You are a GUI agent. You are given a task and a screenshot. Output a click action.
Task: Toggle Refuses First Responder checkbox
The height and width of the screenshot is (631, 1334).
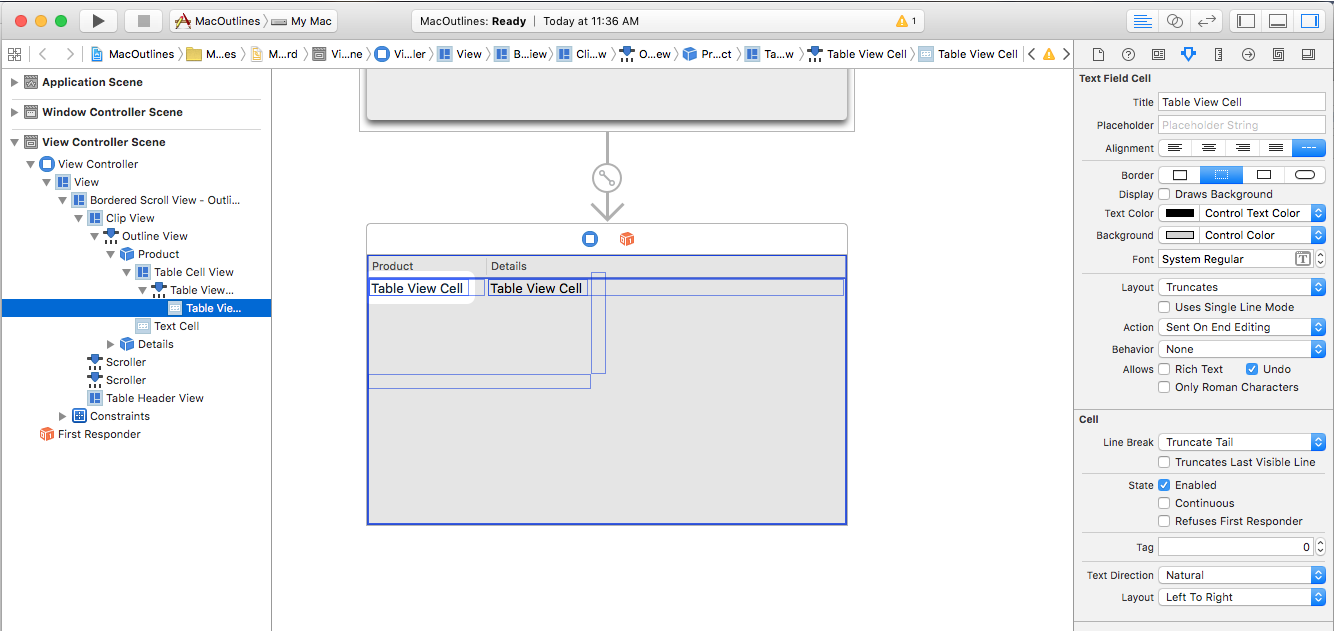point(1164,521)
